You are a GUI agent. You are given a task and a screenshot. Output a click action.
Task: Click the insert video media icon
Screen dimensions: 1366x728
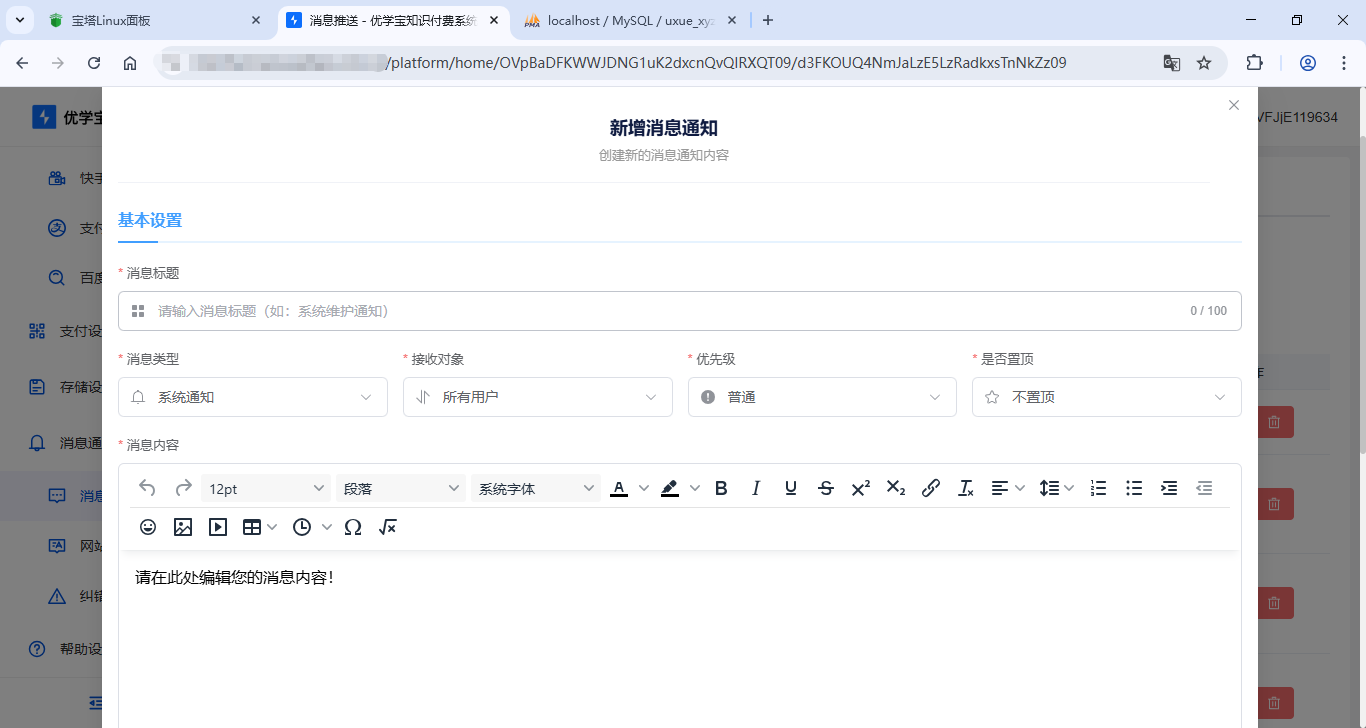(218, 527)
